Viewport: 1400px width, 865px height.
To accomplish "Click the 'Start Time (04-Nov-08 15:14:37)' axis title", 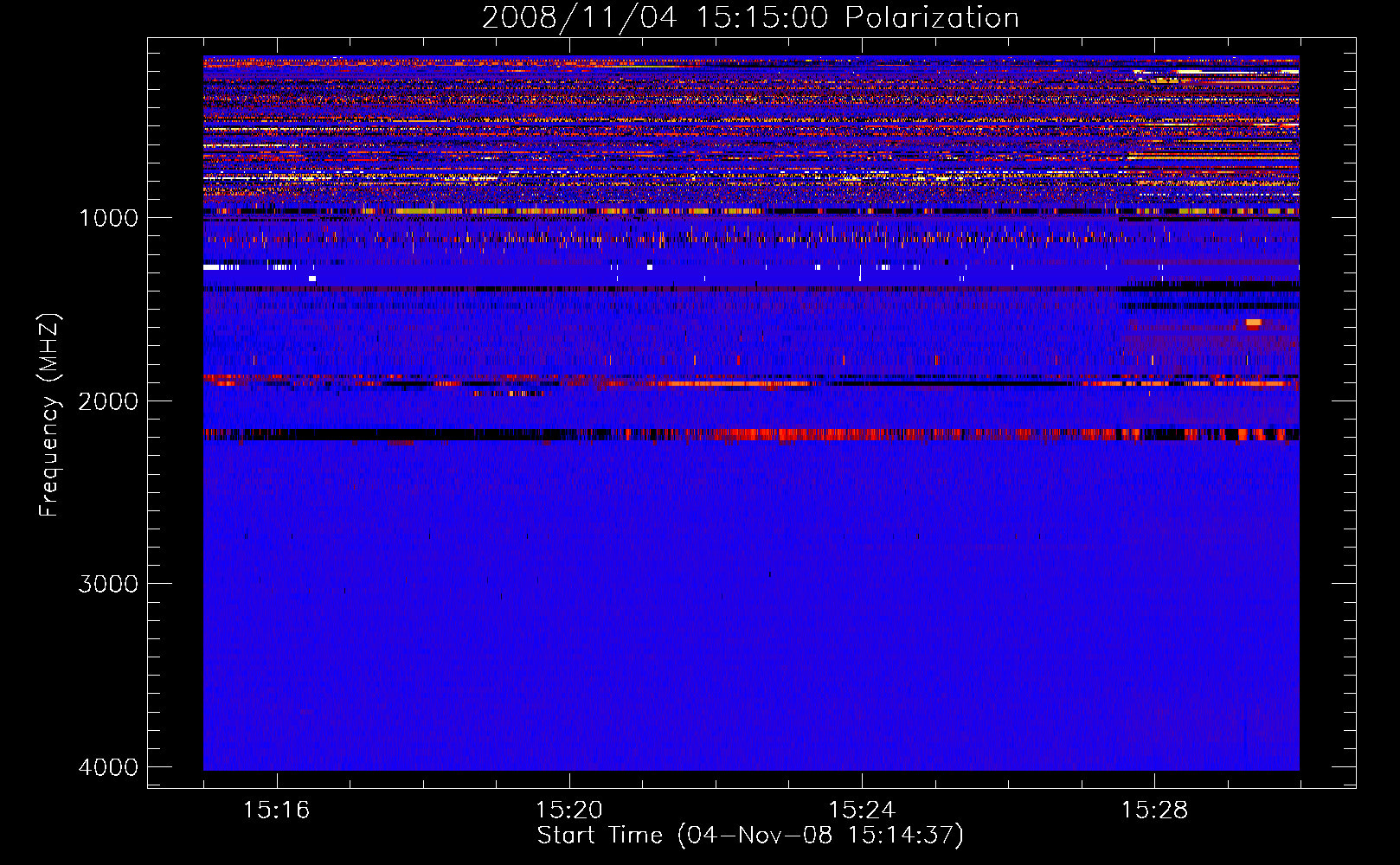I will coord(750,836).
